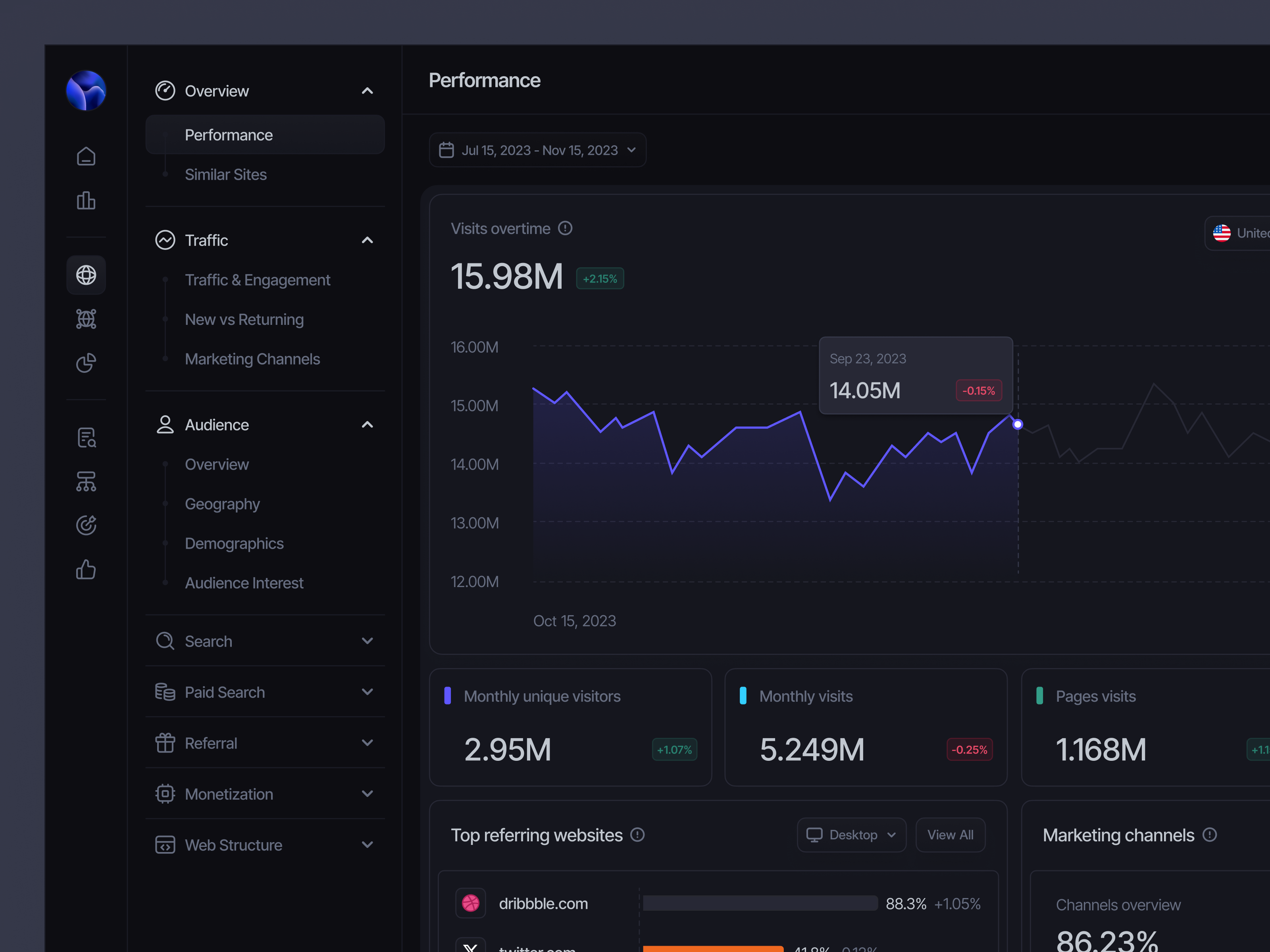
Task: Open the Desktop device filter dropdown
Action: point(851,835)
